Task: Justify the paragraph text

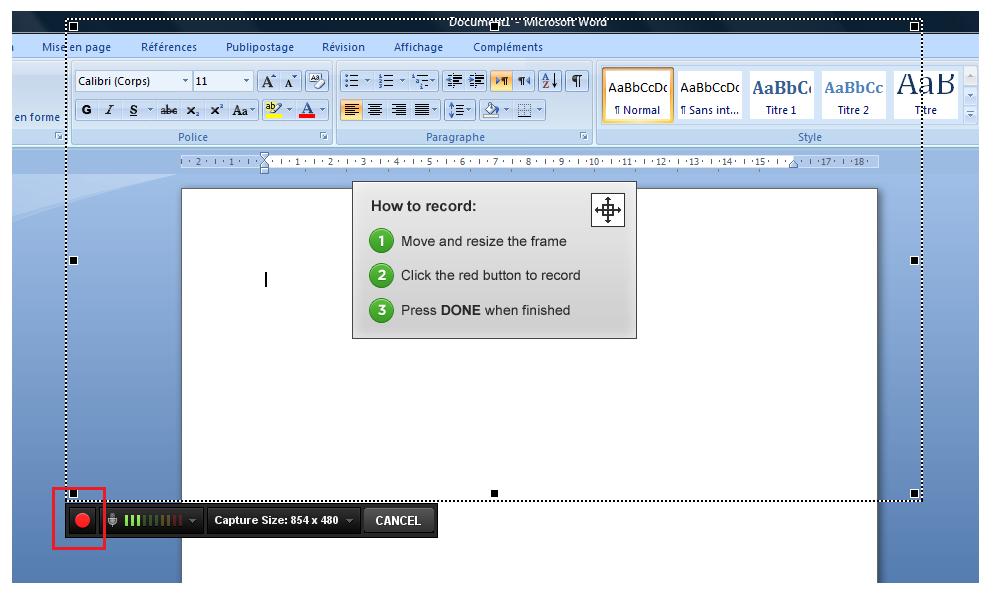Action: [x=422, y=110]
